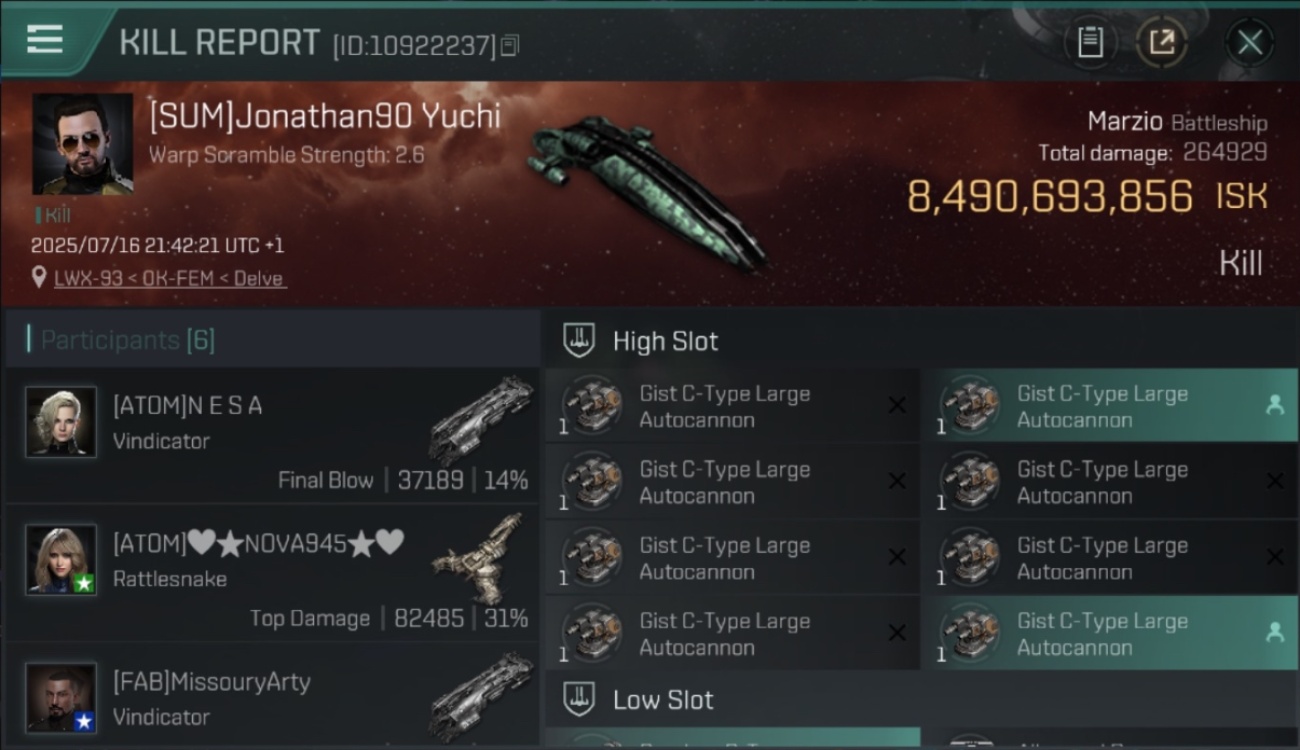Open NOVA945 participant portrait
The height and width of the screenshot is (750, 1300).
click(x=61, y=560)
